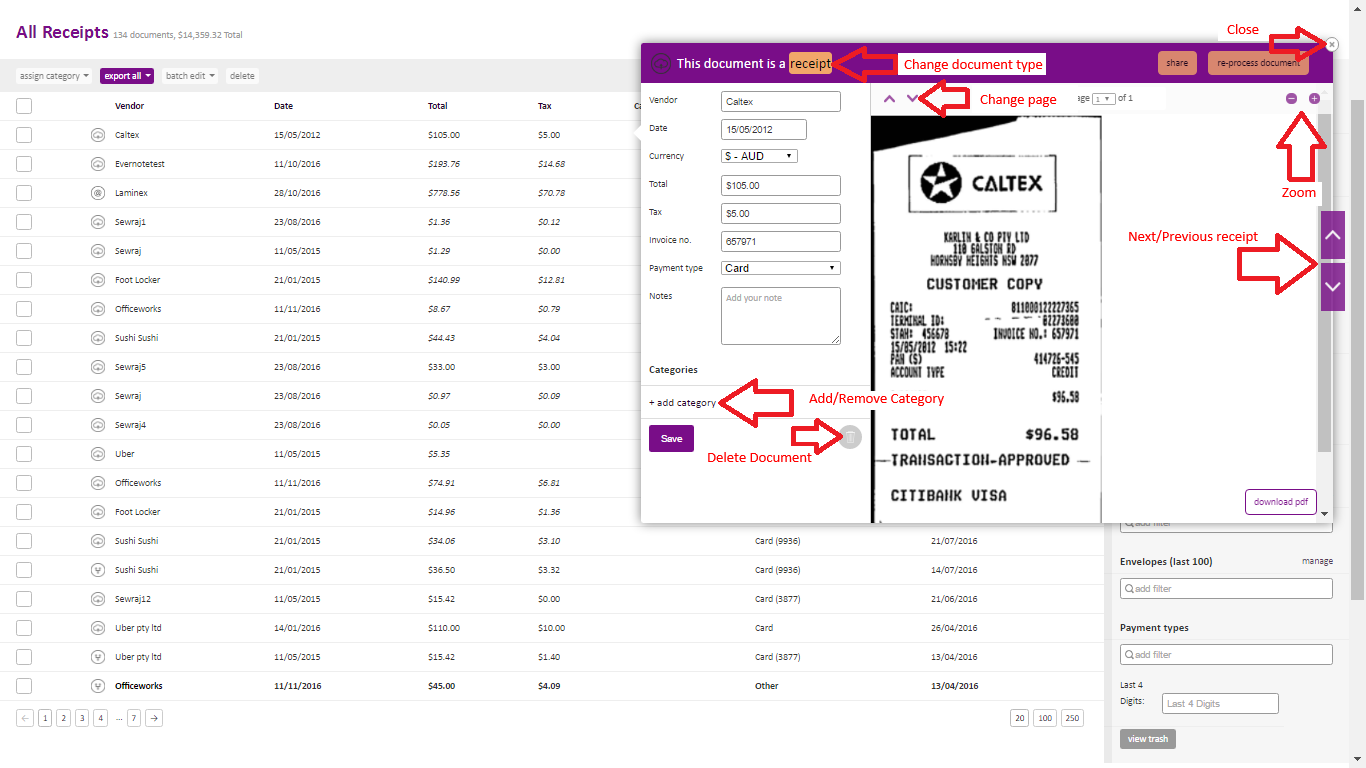
Task: Go to page 7 of results
Action: [x=134, y=718]
